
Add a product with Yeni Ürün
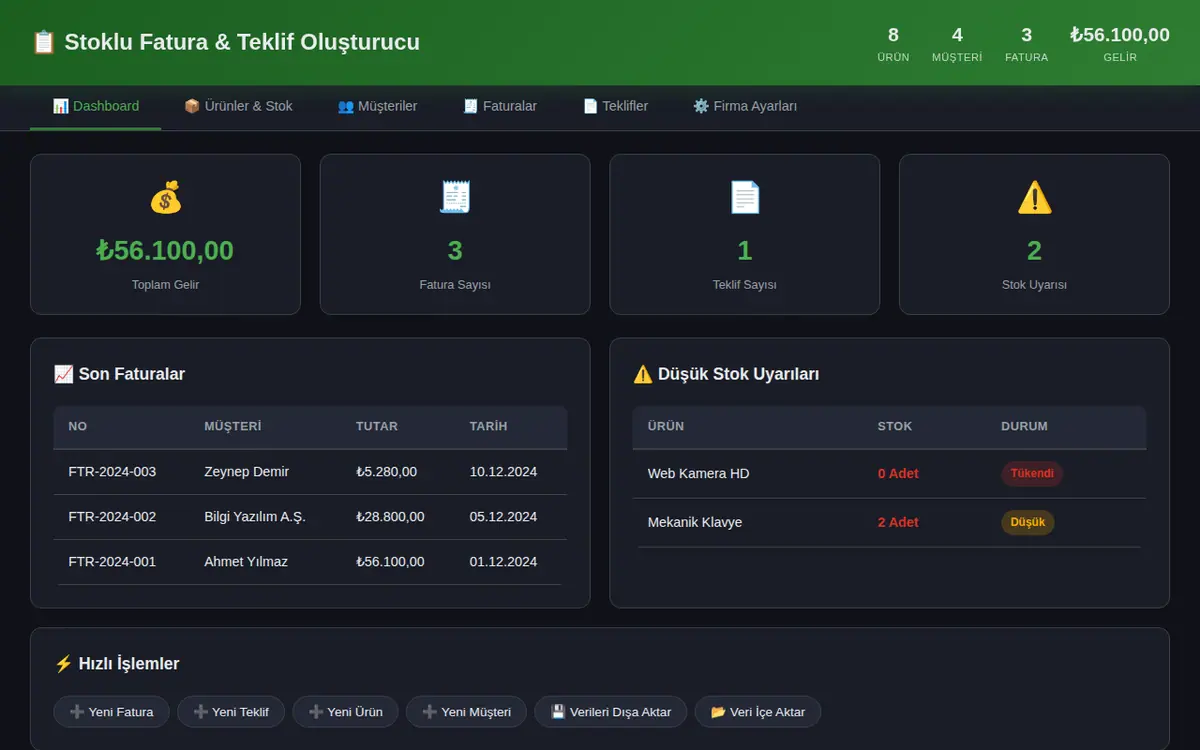click(345, 712)
